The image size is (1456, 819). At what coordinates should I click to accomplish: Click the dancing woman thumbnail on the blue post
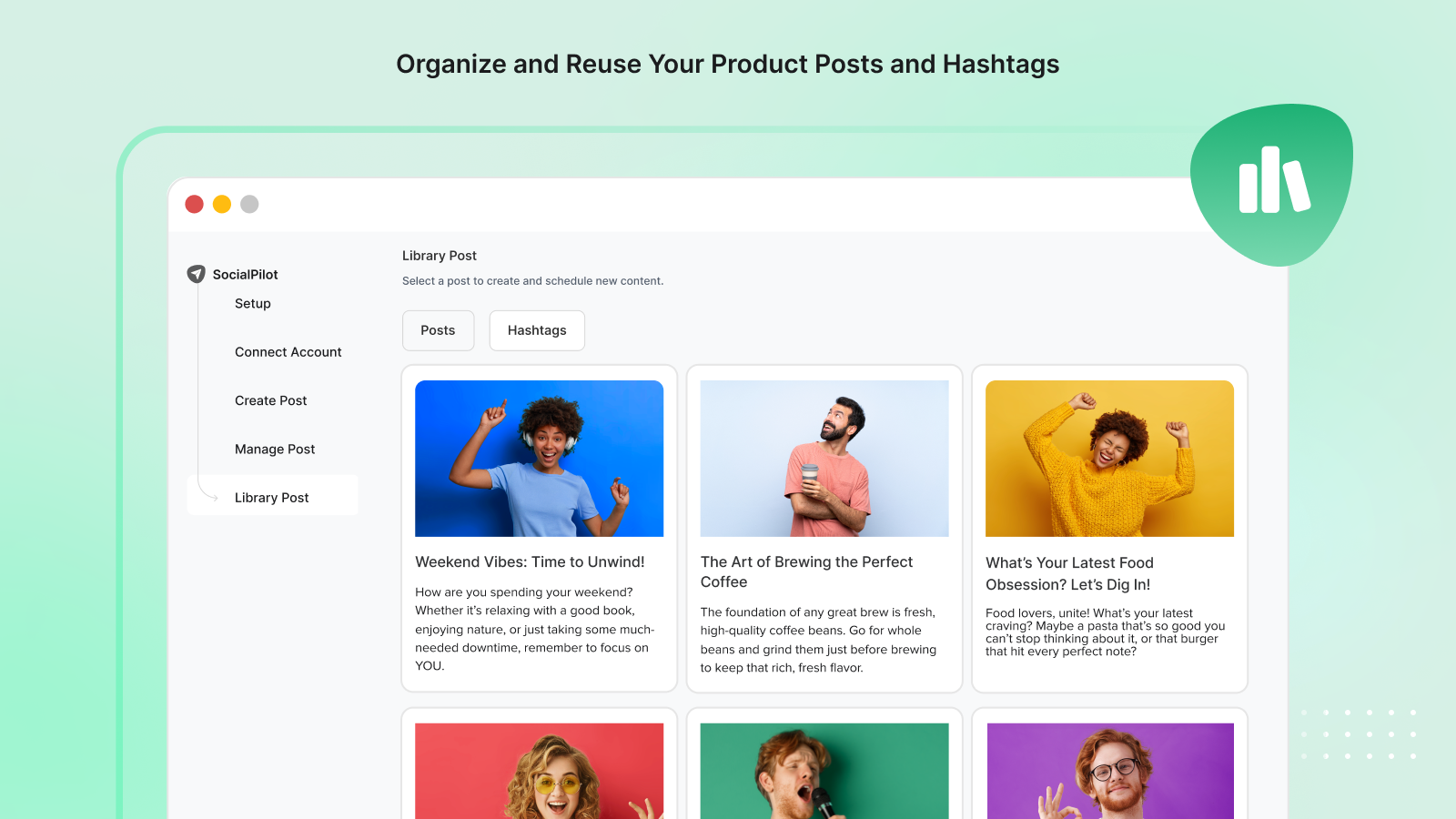tap(539, 459)
